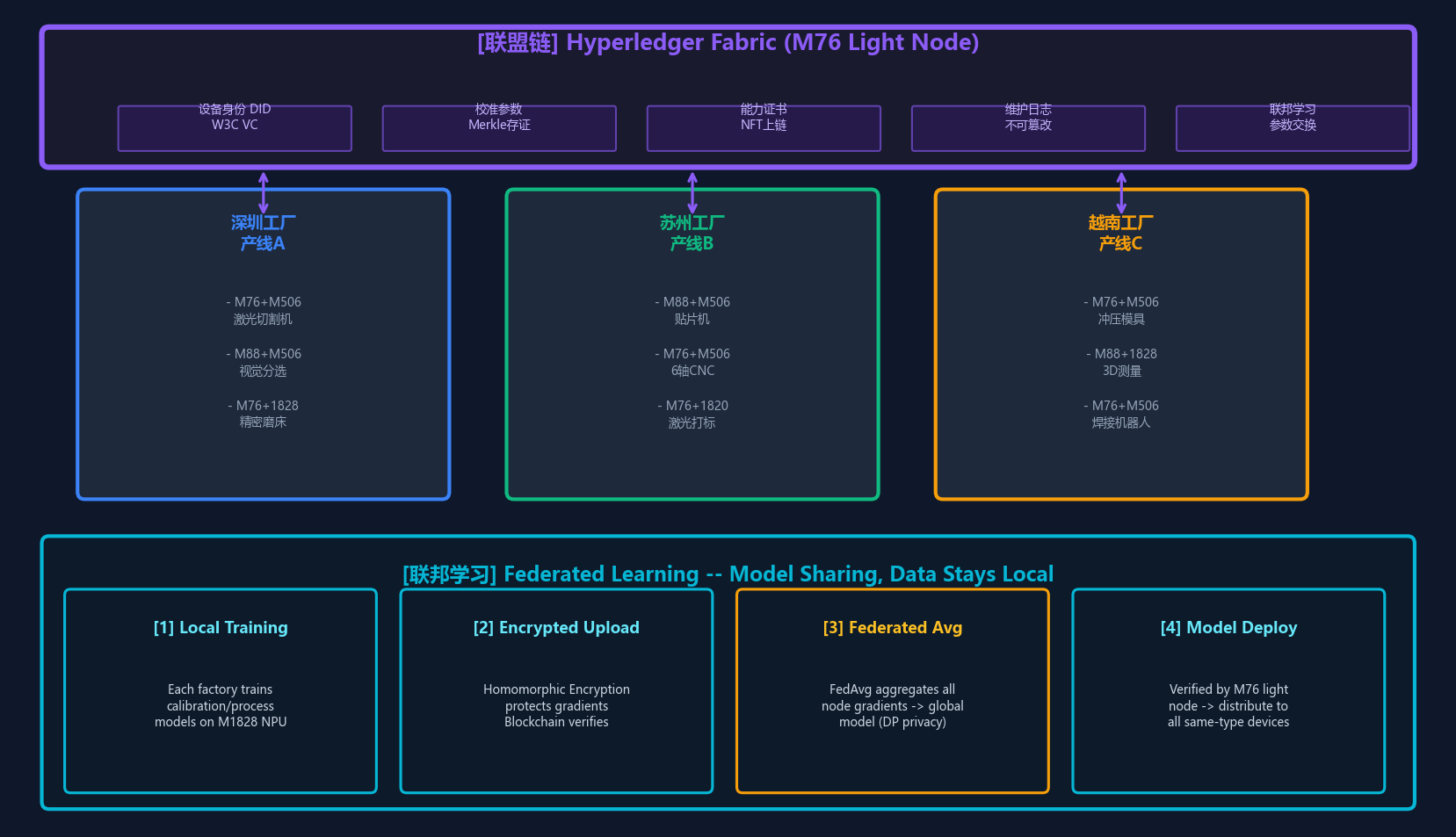Select the [3] Federated Avg heading
The width and height of the screenshot is (1456, 837).
pos(893,627)
